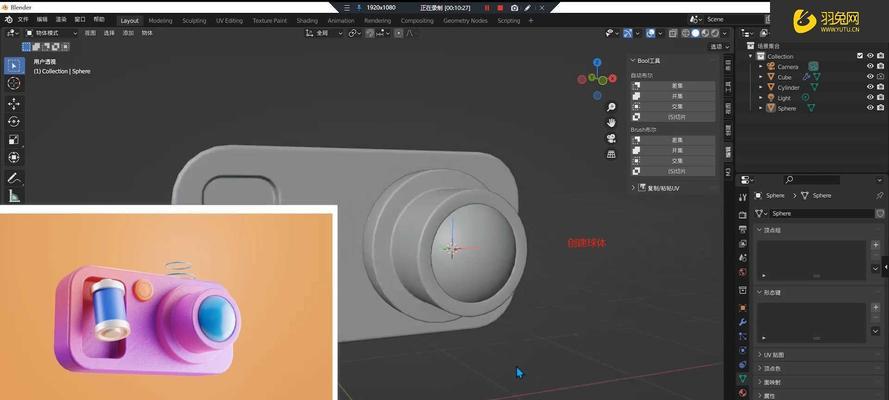The height and width of the screenshot is (400, 889).
Task: Select solid viewport shading mode
Action: [x=696, y=33]
